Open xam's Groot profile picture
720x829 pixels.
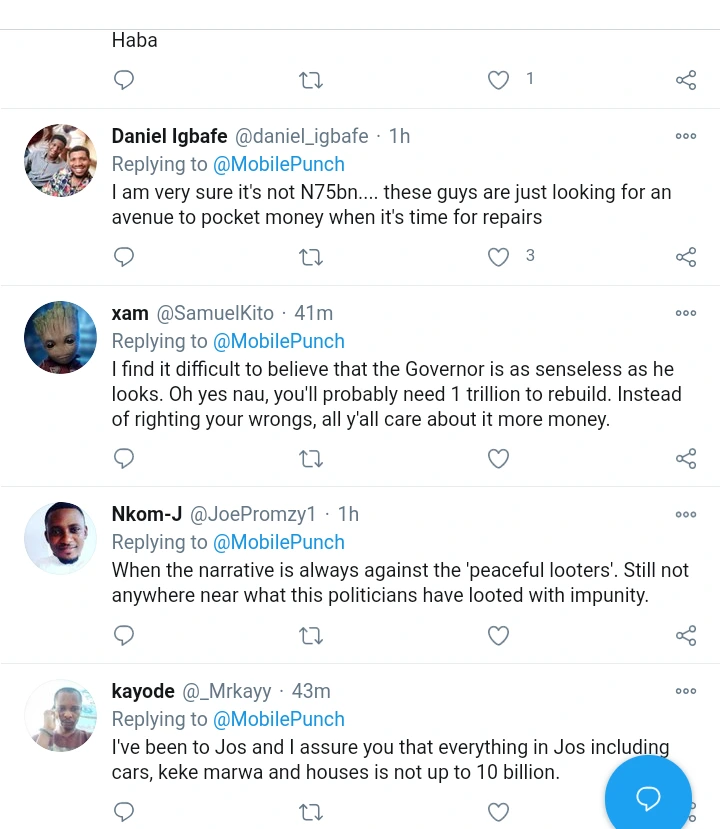(60, 338)
